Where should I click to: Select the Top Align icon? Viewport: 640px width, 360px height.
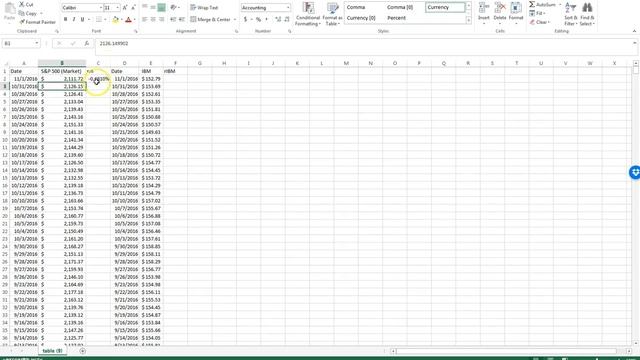(145, 7)
